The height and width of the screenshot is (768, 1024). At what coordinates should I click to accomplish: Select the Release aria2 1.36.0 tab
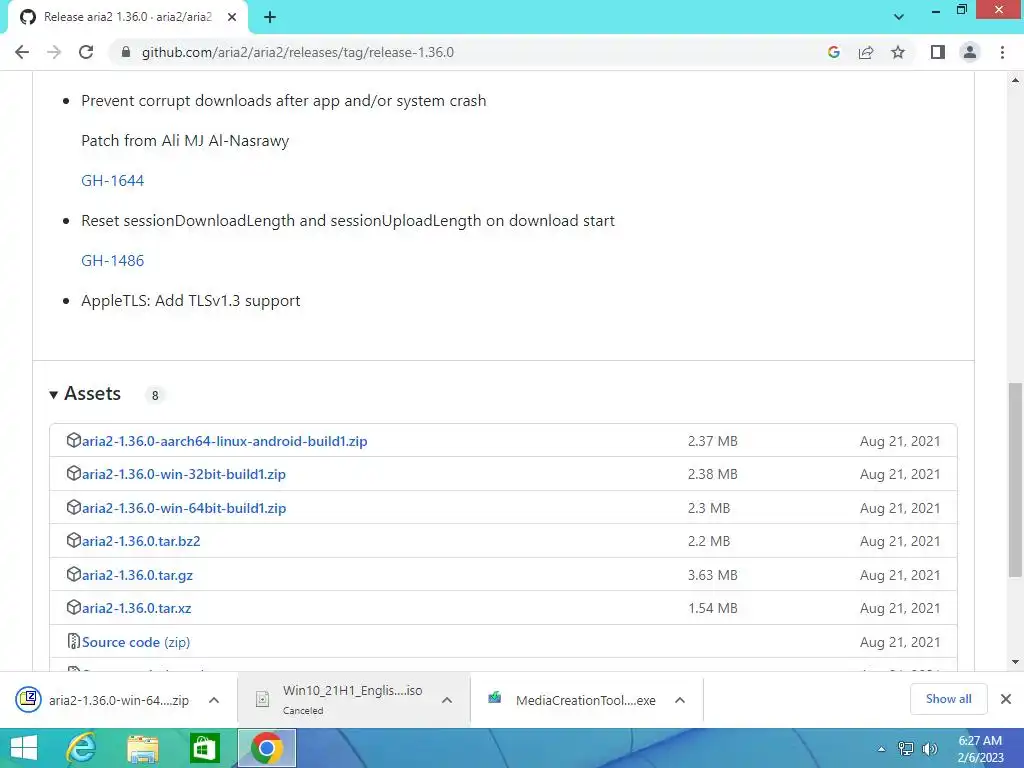[x=128, y=17]
